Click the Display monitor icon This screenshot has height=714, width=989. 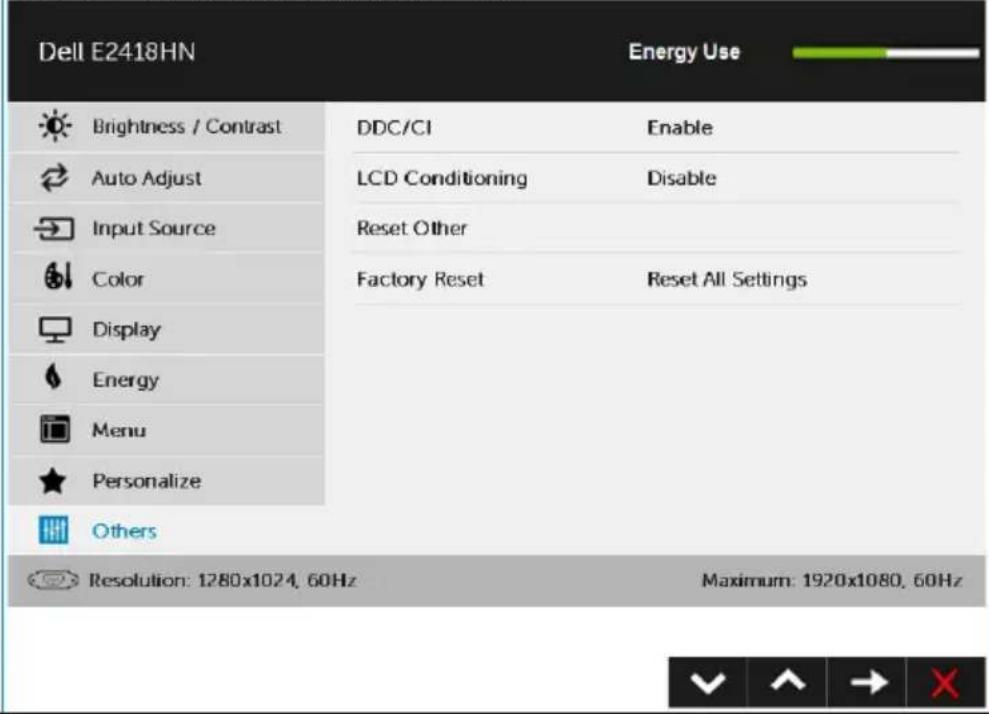pyautogui.click(x=56, y=329)
